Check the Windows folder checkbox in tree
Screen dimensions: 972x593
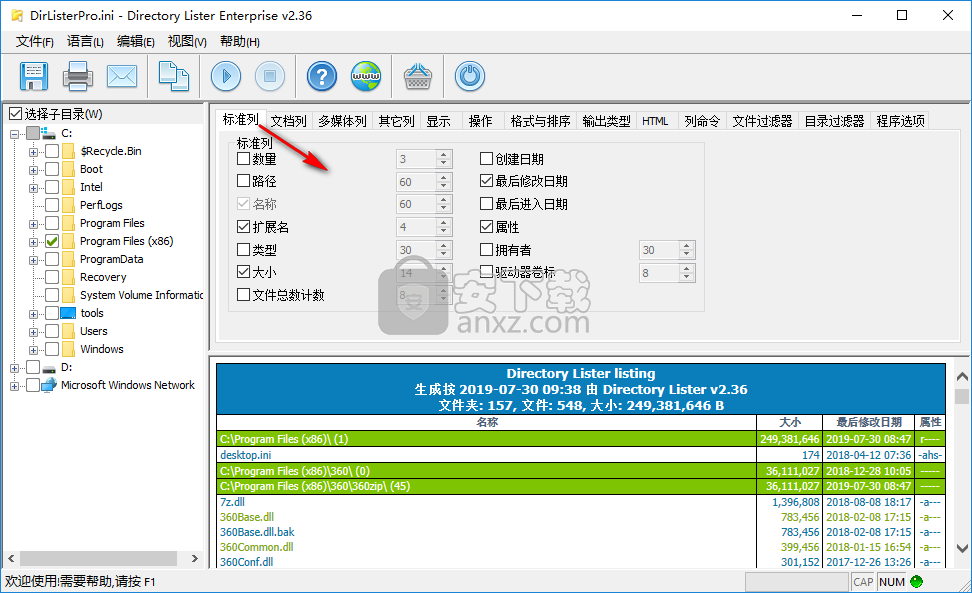click(52, 349)
